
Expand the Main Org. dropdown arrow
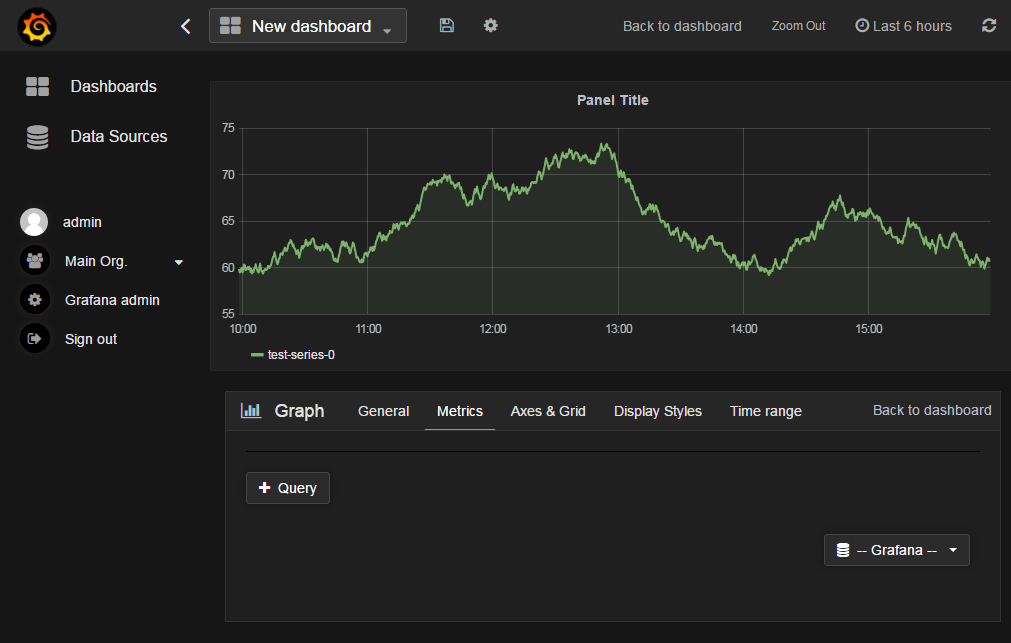click(x=179, y=262)
